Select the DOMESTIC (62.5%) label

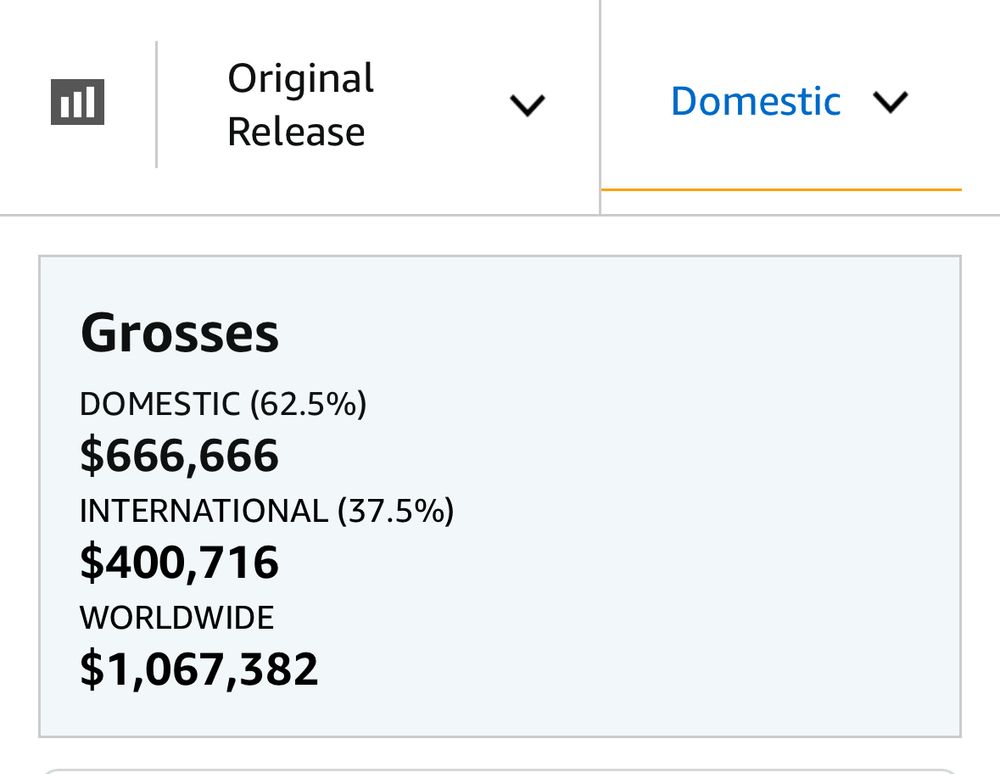tap(223, 404)
